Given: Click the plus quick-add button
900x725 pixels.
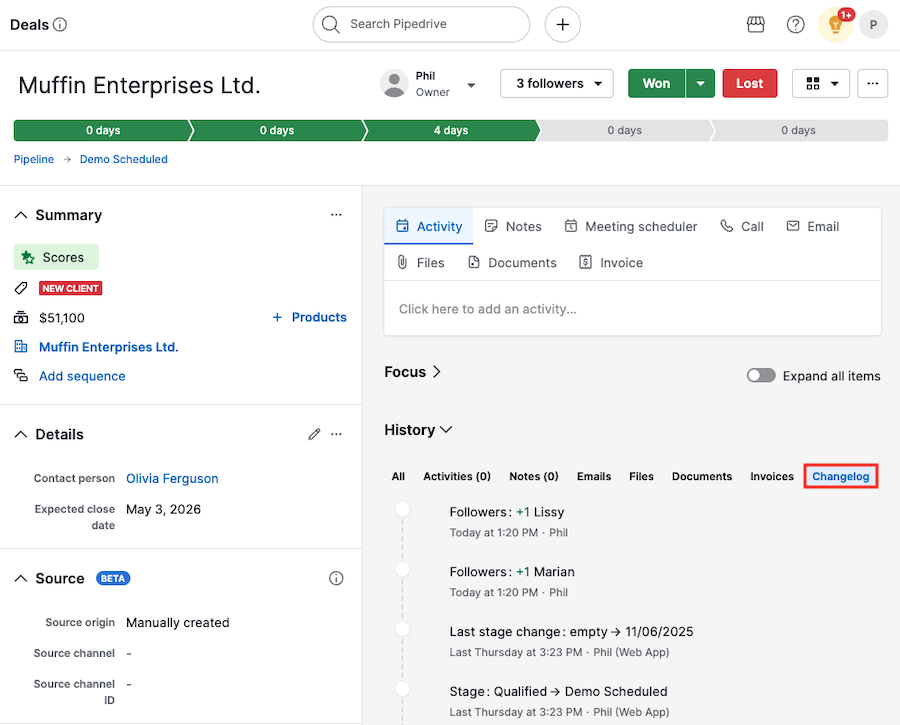Looking at the screenshot, I should coord(562,25).
